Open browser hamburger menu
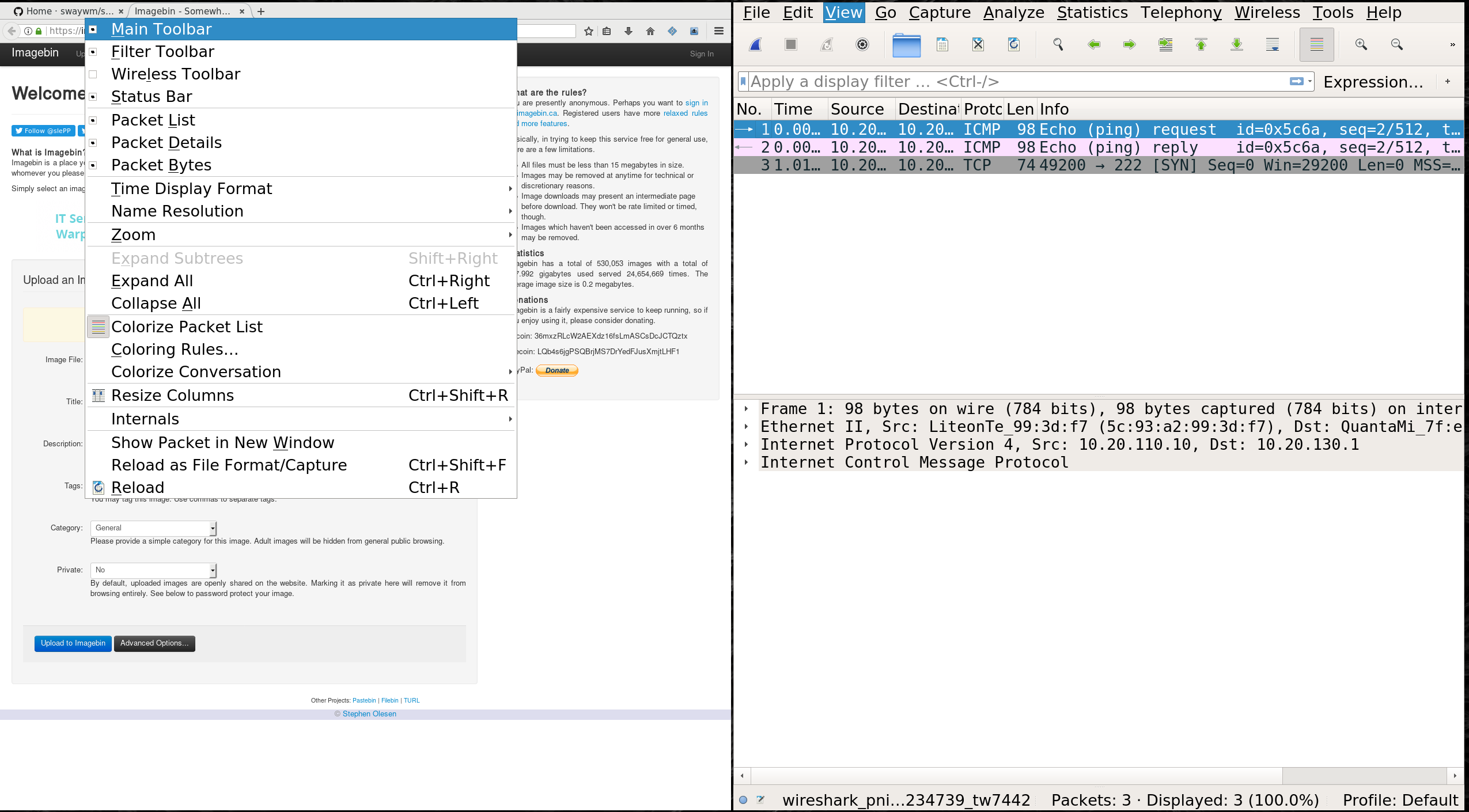1469x812 pixels. [719, 31]
